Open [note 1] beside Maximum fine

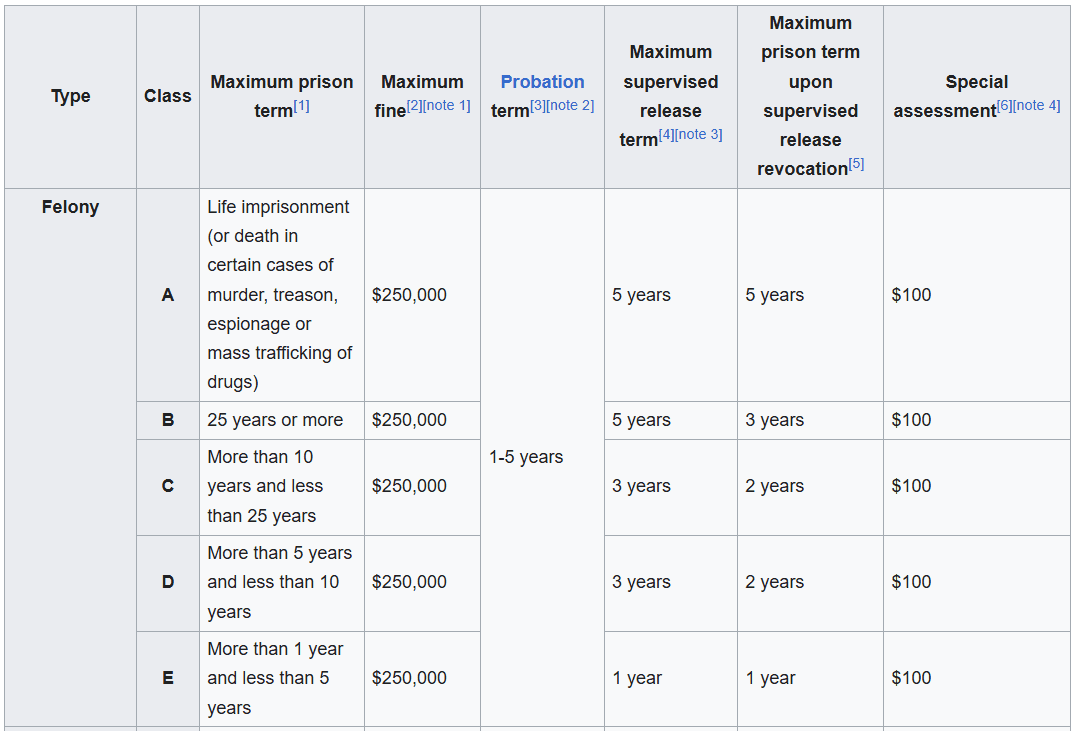pos(447,106)
